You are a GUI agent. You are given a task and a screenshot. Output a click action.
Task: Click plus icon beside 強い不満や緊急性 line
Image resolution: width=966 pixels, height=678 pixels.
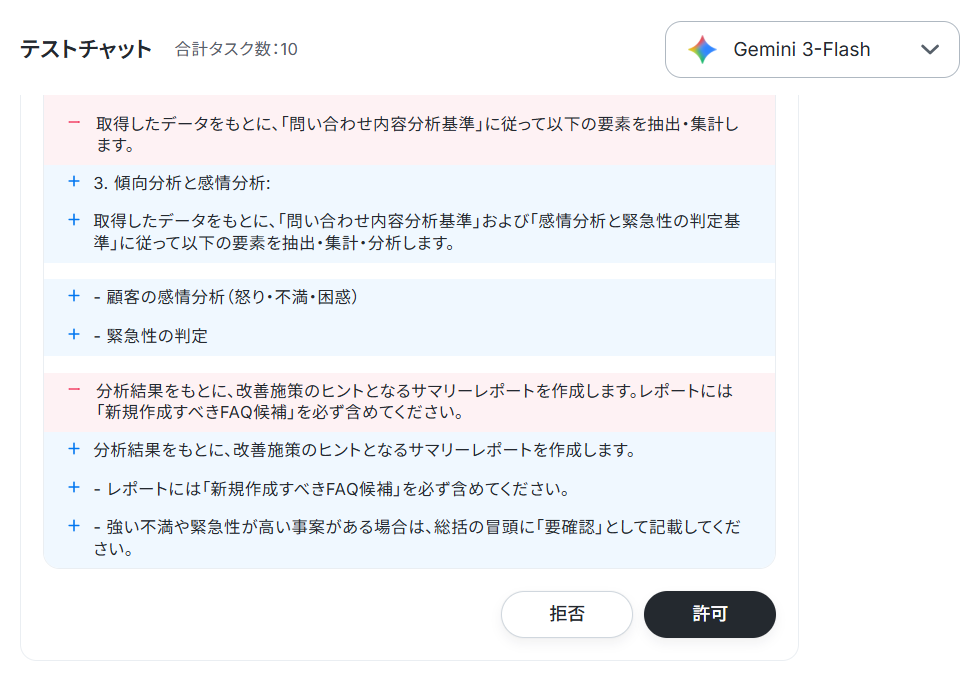[x=74, y=526]
